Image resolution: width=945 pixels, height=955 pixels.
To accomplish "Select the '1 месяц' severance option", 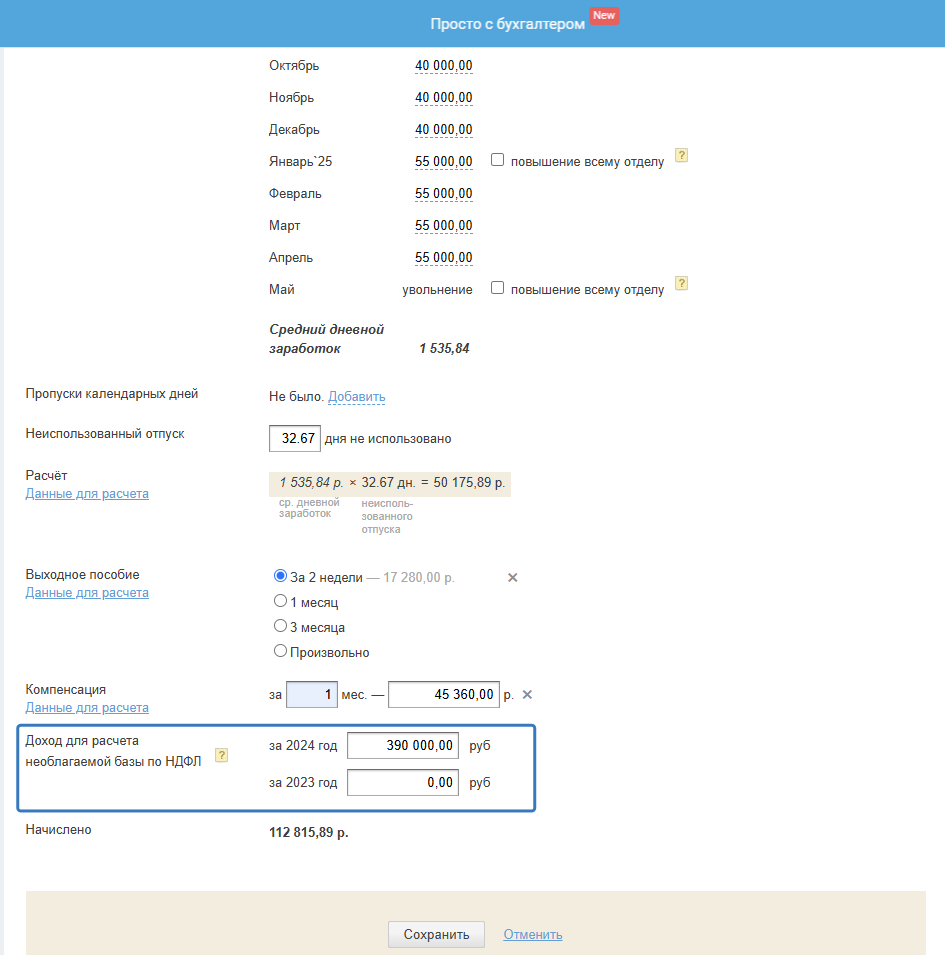I will tap(280, 601).
